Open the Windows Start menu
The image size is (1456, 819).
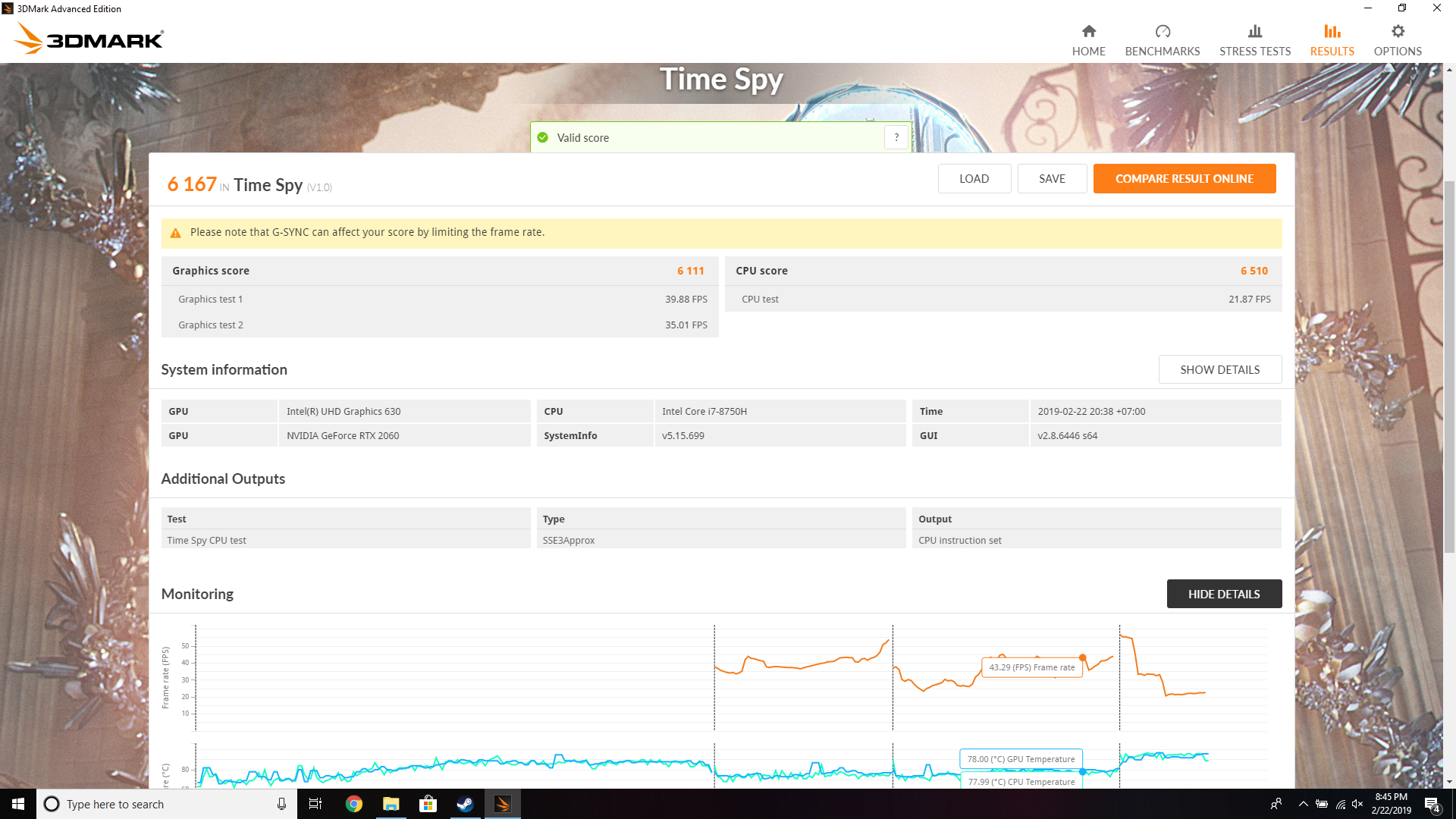(18, 804)
